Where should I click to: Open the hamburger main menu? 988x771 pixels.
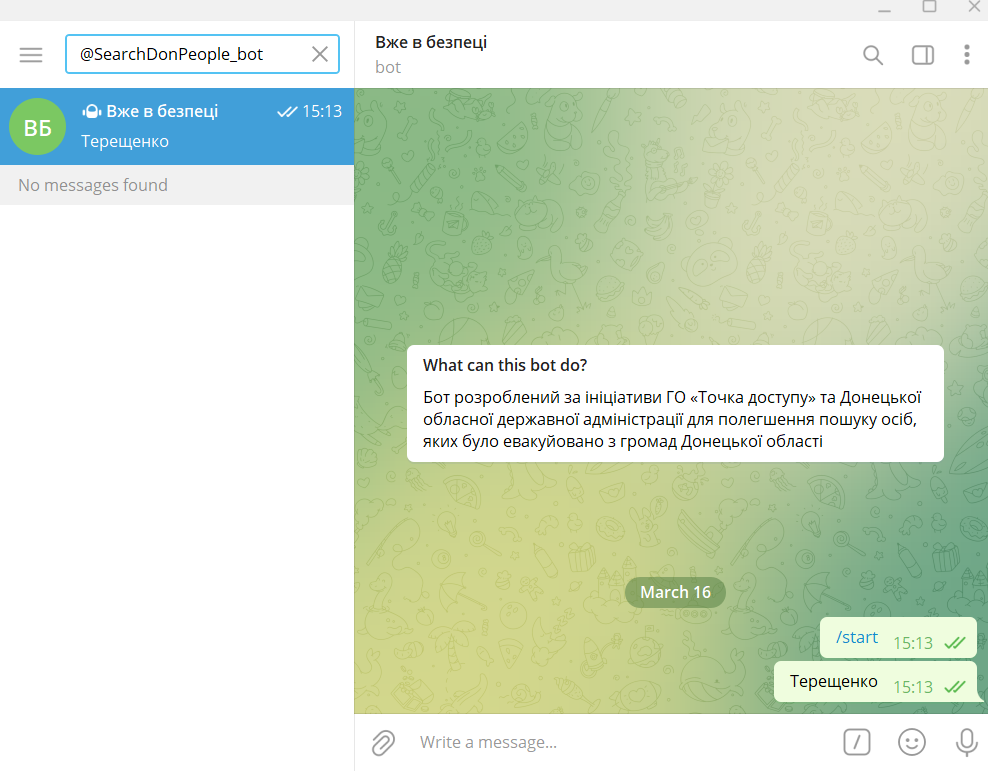point(31,55)
